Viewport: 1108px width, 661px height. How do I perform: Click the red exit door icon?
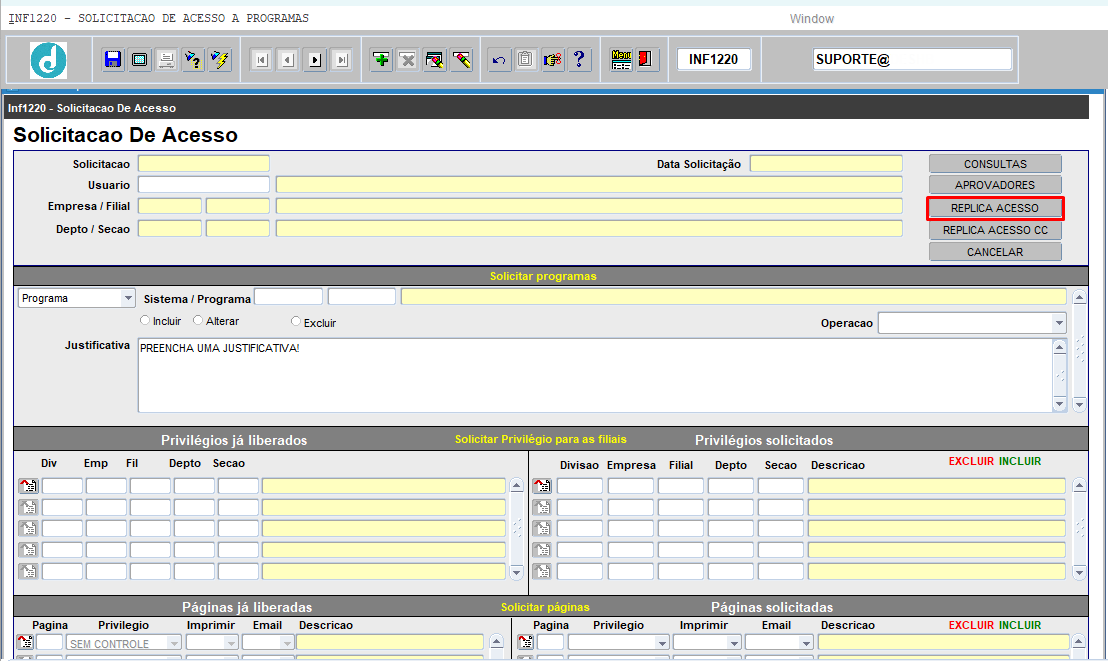(x=646, y=59)
